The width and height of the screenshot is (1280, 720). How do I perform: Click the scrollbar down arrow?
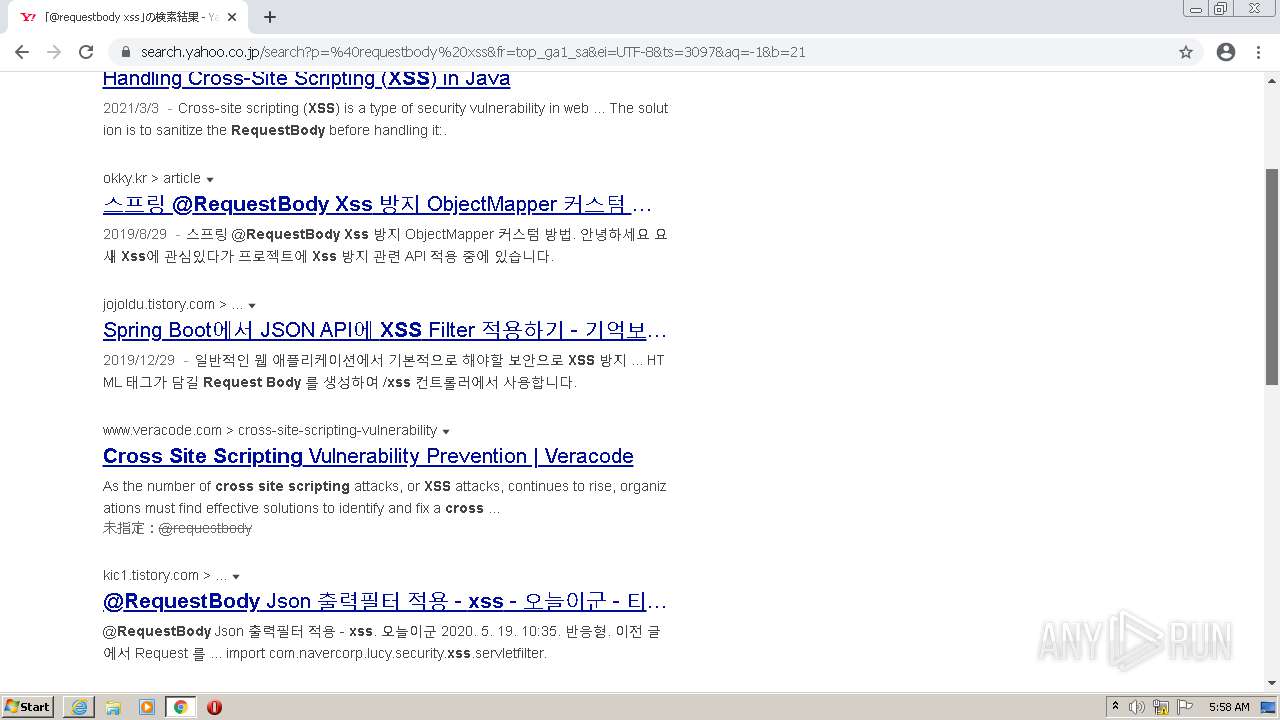tap(1272, 683)
